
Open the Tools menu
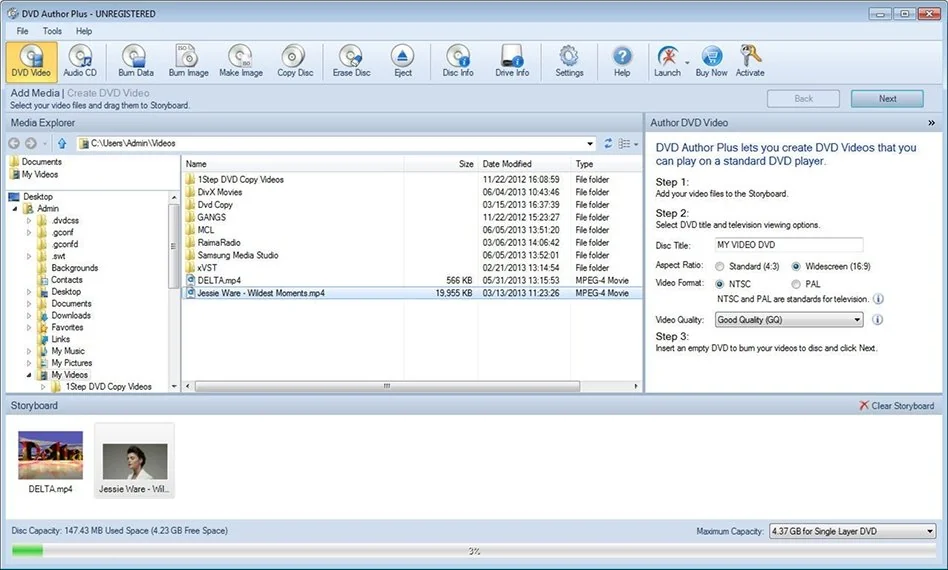(x=52, y=31)
